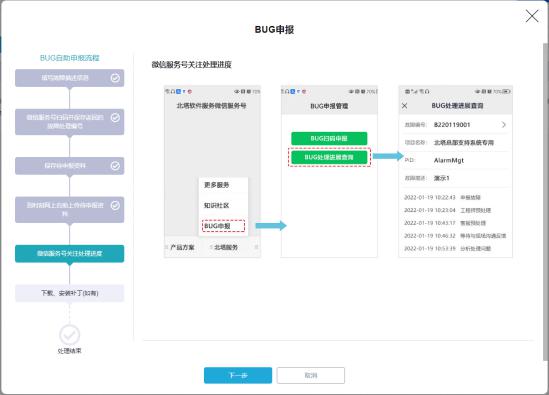Click the checkmark icon on first workflow step
549x395 pixels.
[x=115, y=78]
